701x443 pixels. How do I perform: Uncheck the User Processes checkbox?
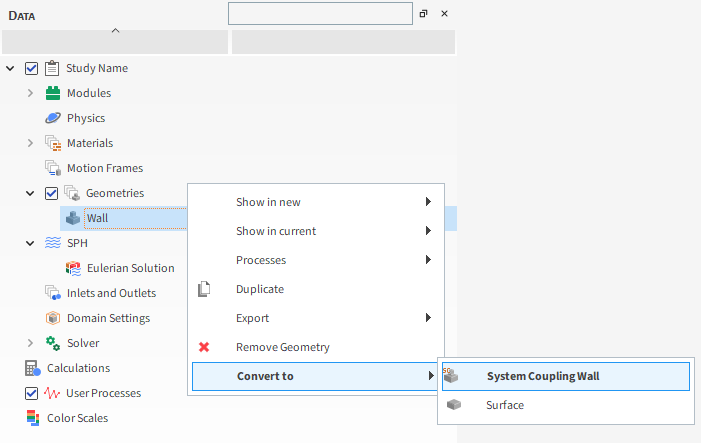31,393
